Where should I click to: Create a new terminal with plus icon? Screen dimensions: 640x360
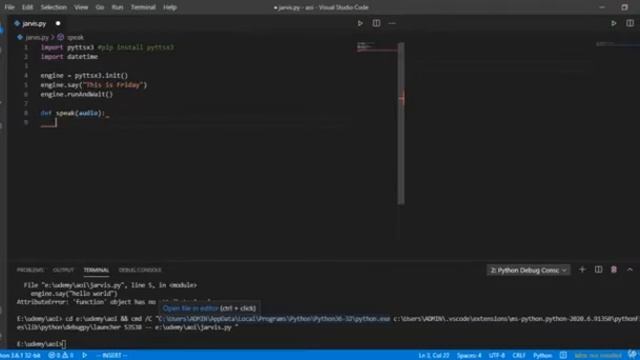[x=582, y=270]
